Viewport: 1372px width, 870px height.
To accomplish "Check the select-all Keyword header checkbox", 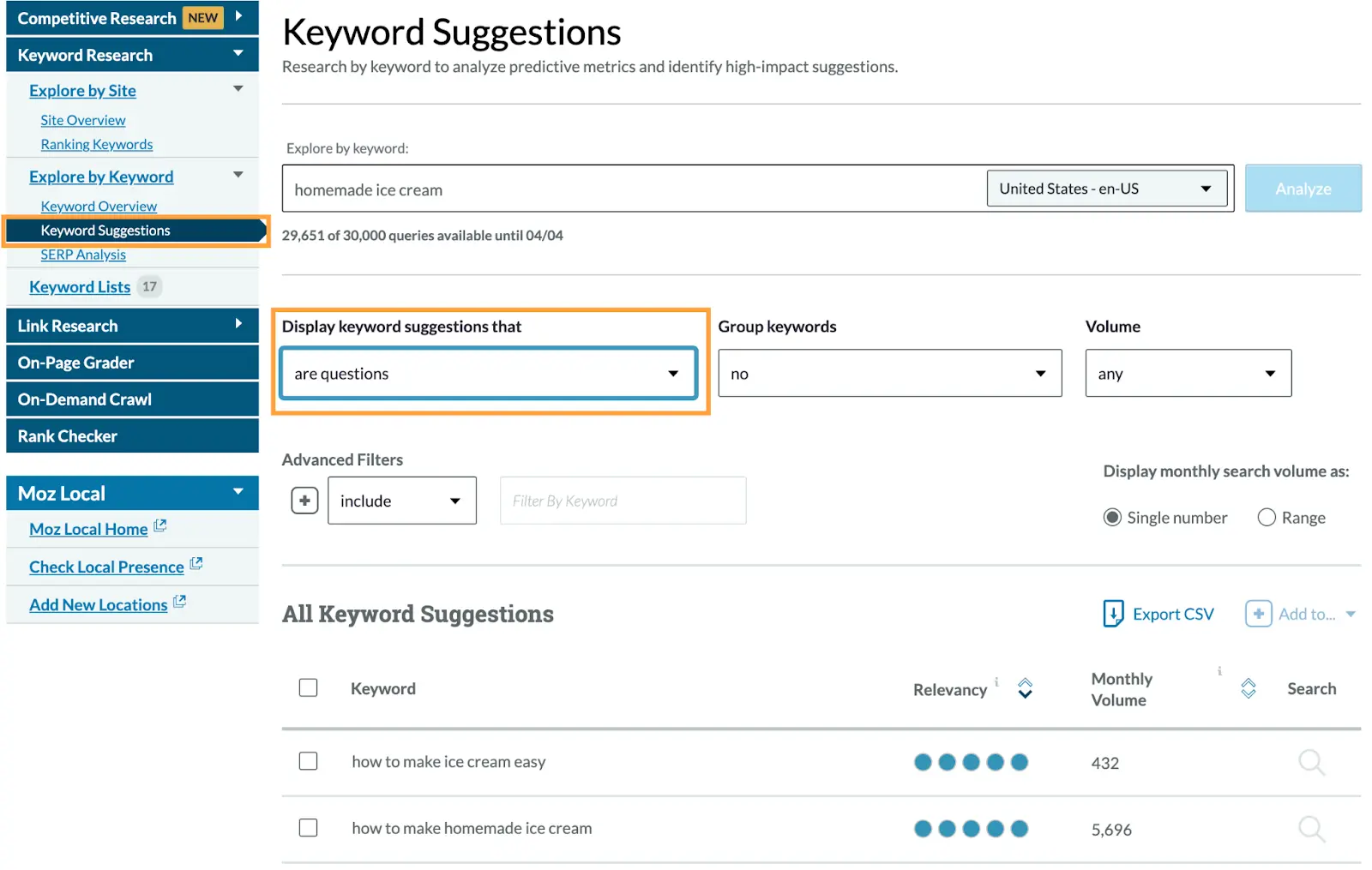I will [308, 688].
